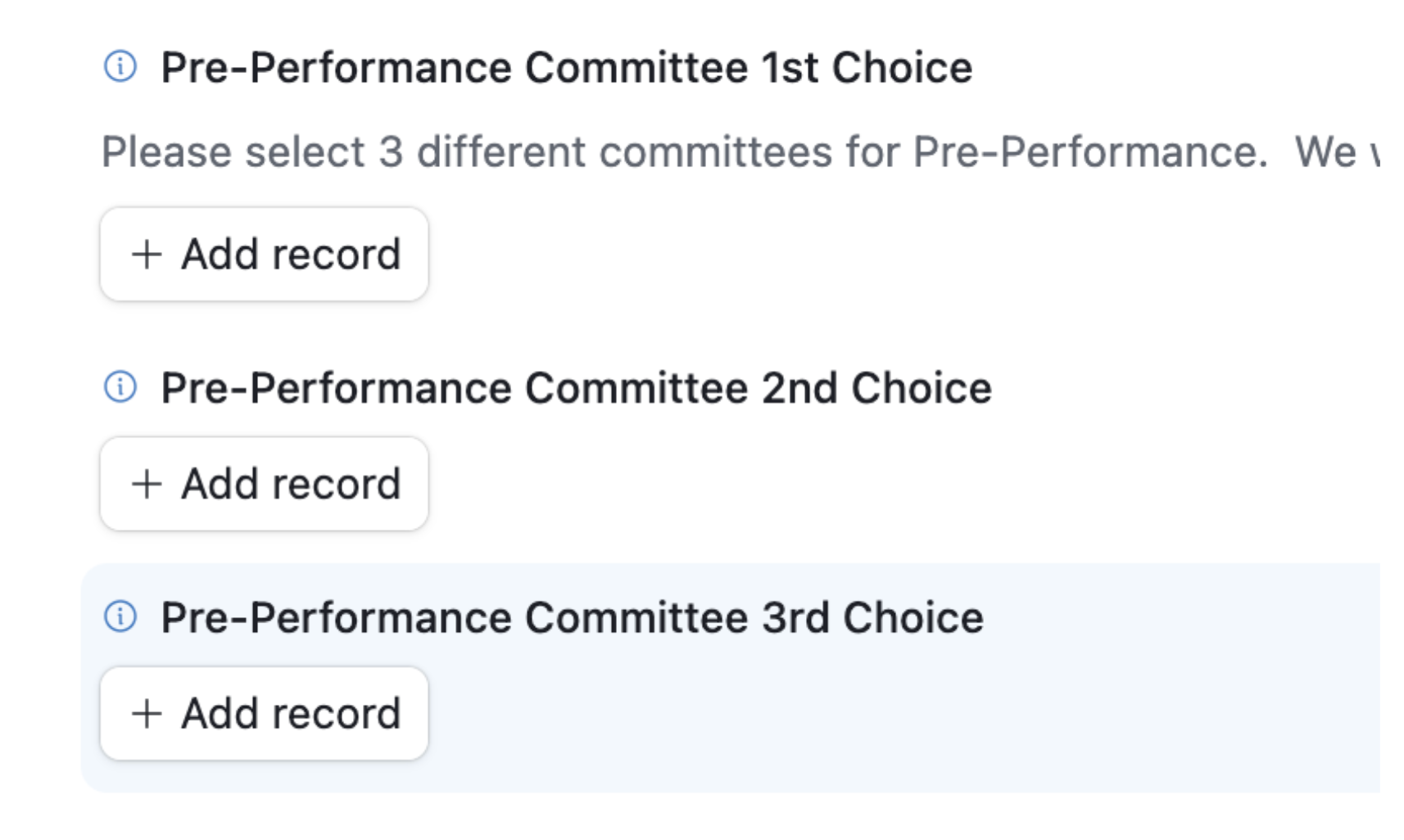Click plus icon in 2nd Choice button
1404x840 pixels.
pyautogui.click(x=147, y=484)
